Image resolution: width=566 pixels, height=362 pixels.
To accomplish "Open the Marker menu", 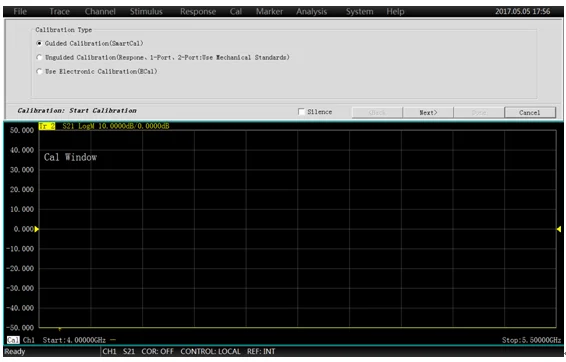I will click(x=269, y=12).
